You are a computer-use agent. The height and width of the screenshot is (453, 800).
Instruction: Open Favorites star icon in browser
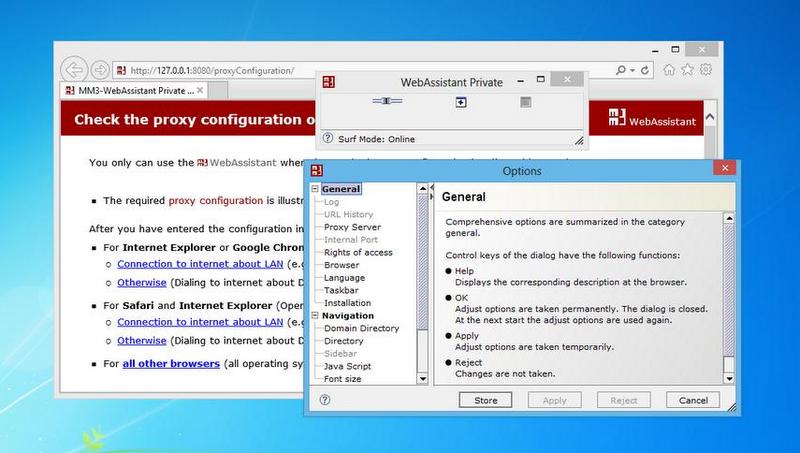click(x=687, y=69)
